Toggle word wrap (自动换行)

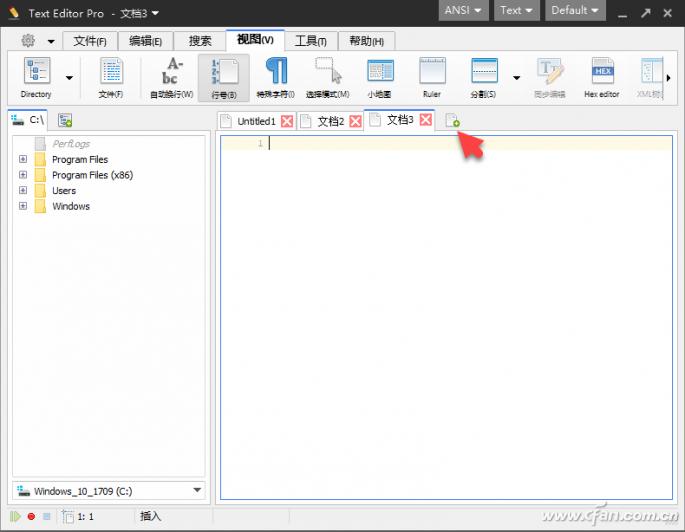tap(171, 76)
